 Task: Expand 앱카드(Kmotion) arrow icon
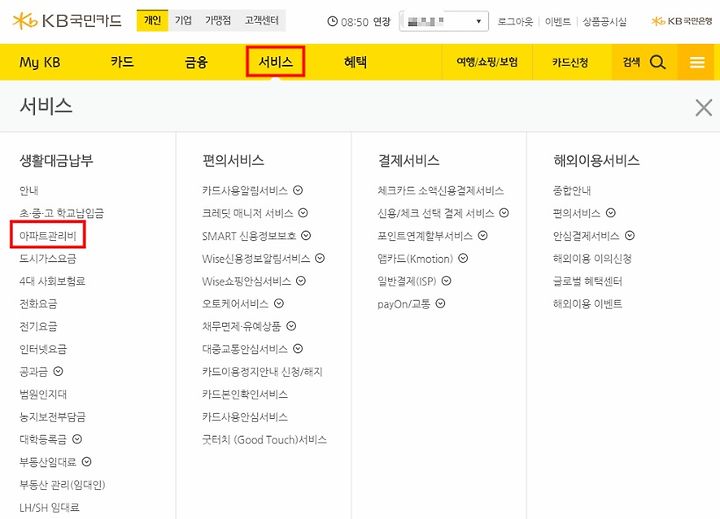(463, 258)
